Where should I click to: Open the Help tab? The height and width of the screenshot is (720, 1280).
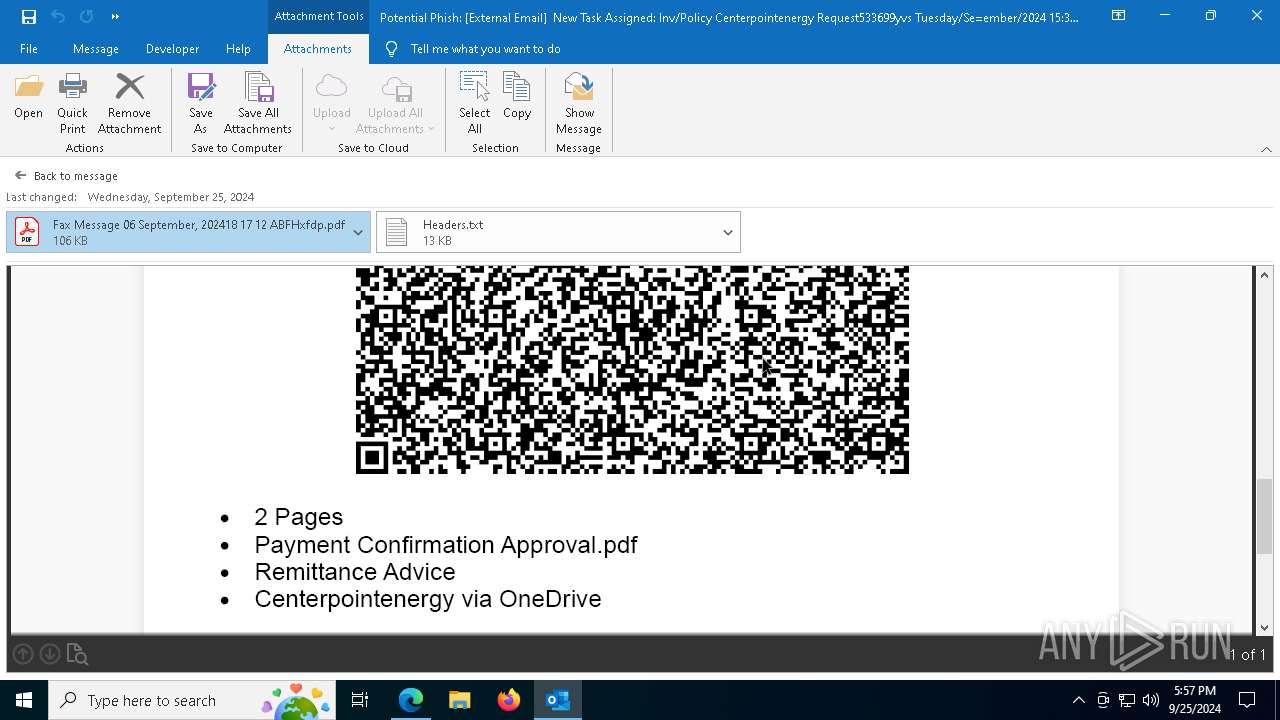point(238,48)
